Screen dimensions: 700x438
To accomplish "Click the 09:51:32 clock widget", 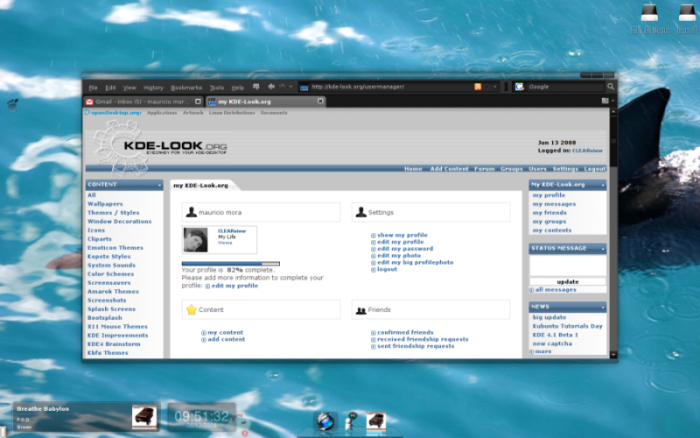I will point(202,417).
